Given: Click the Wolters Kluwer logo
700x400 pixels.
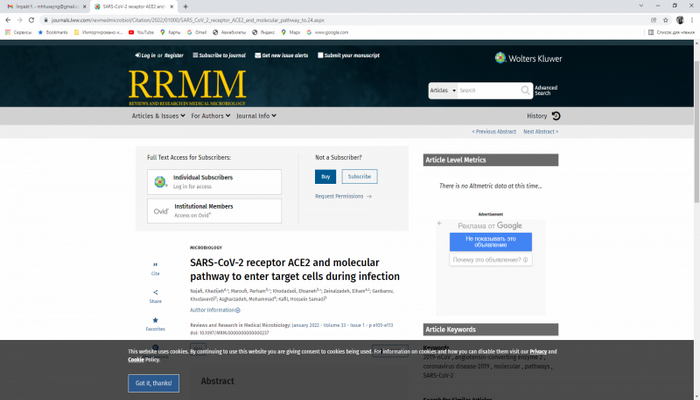Looking at the screenshot, I should click(528, 58).
